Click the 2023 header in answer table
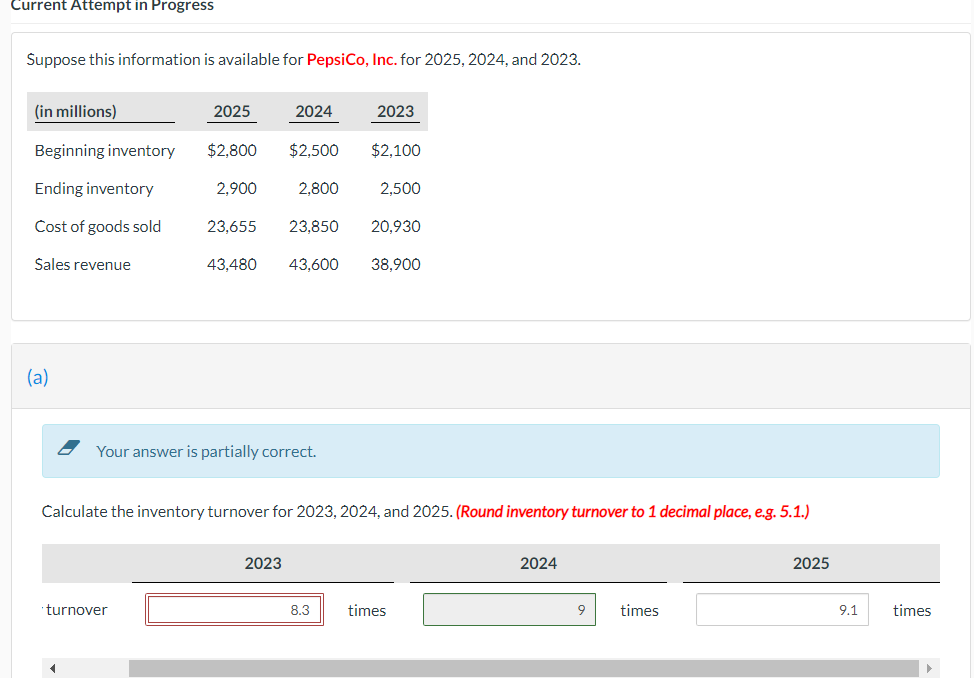974x678 pixels. [263, 563]
